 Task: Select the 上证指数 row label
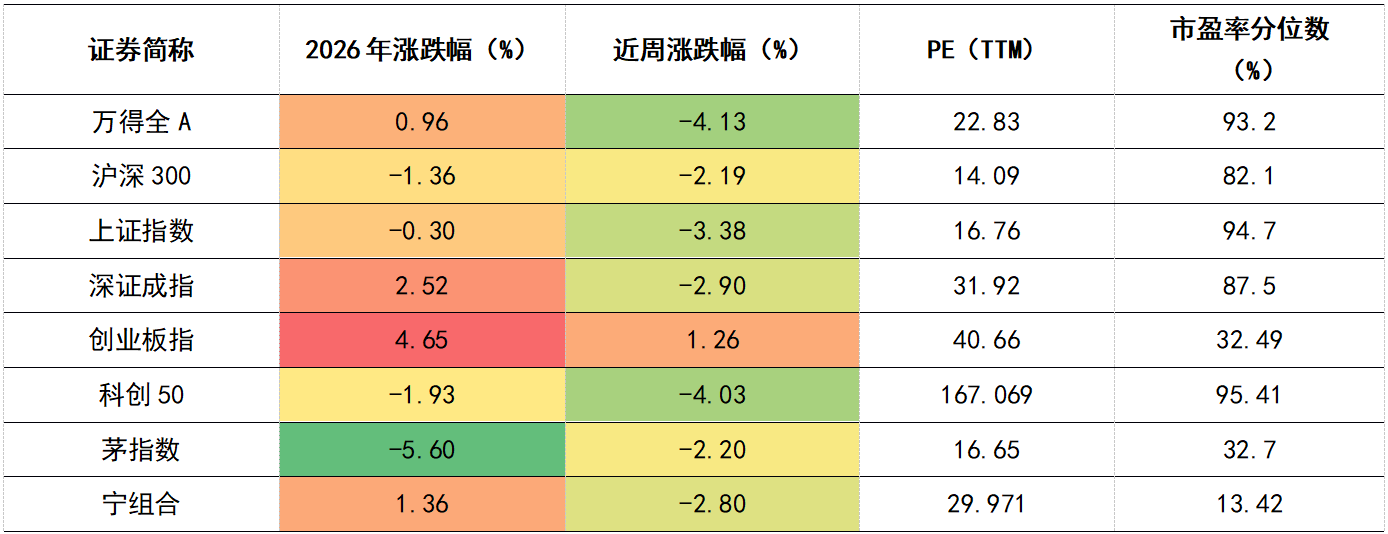[x=140, y=231]
